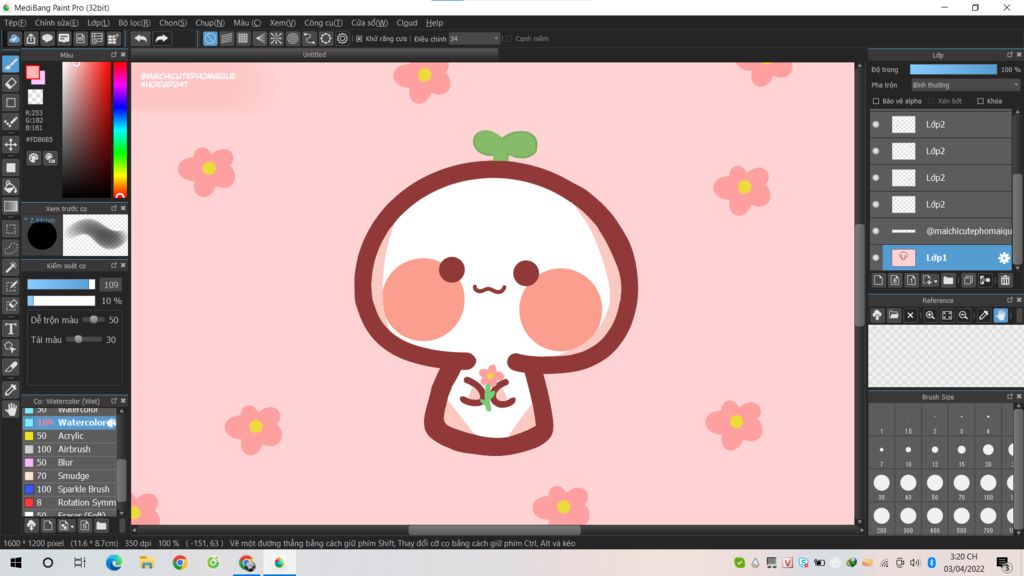
Task: Toggle visibility of Lớp1 layer
Action: click(876, 257)
